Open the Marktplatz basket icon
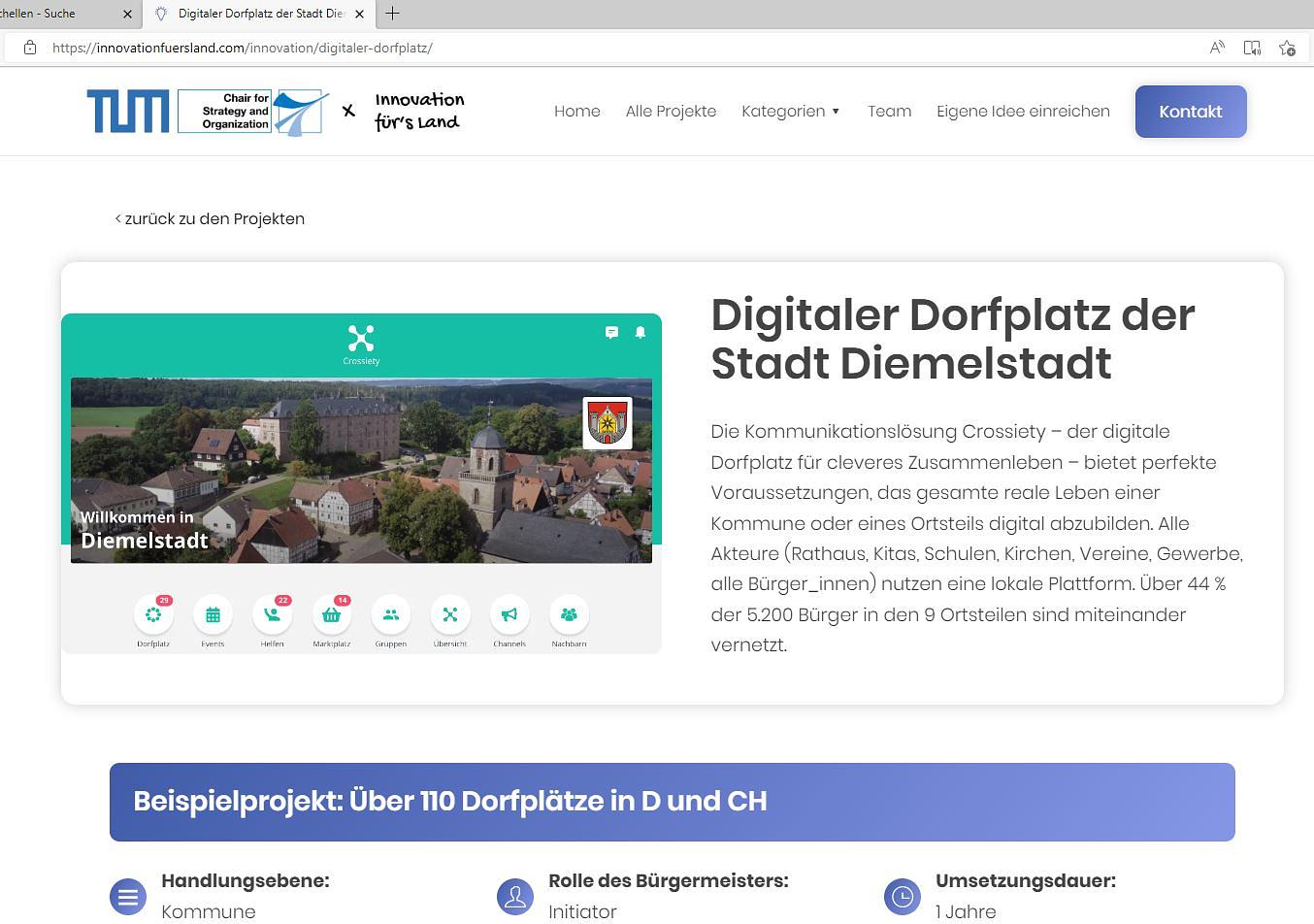 (331, 615)
